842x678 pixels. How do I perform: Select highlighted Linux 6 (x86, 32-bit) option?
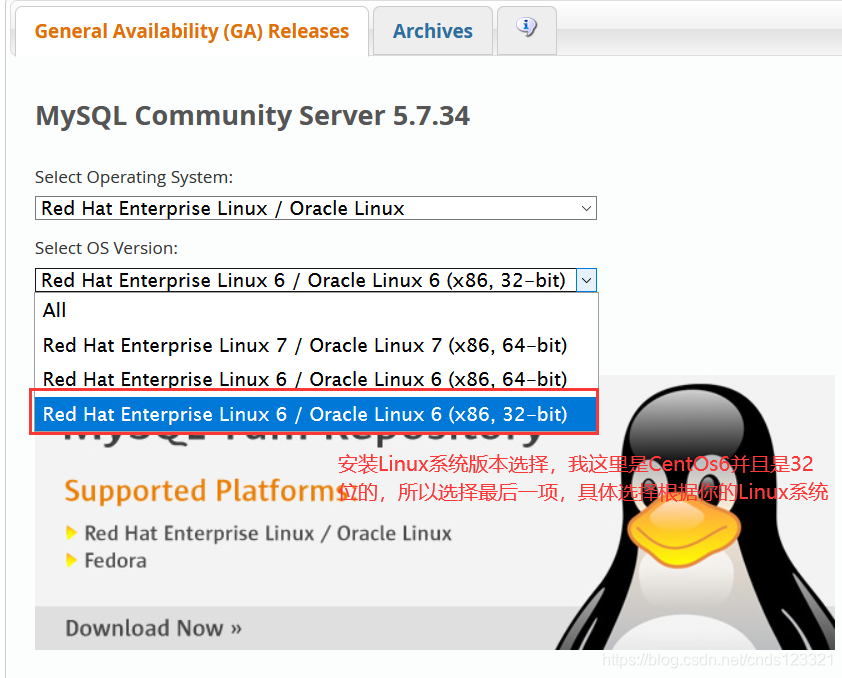[x=316, y=414]
